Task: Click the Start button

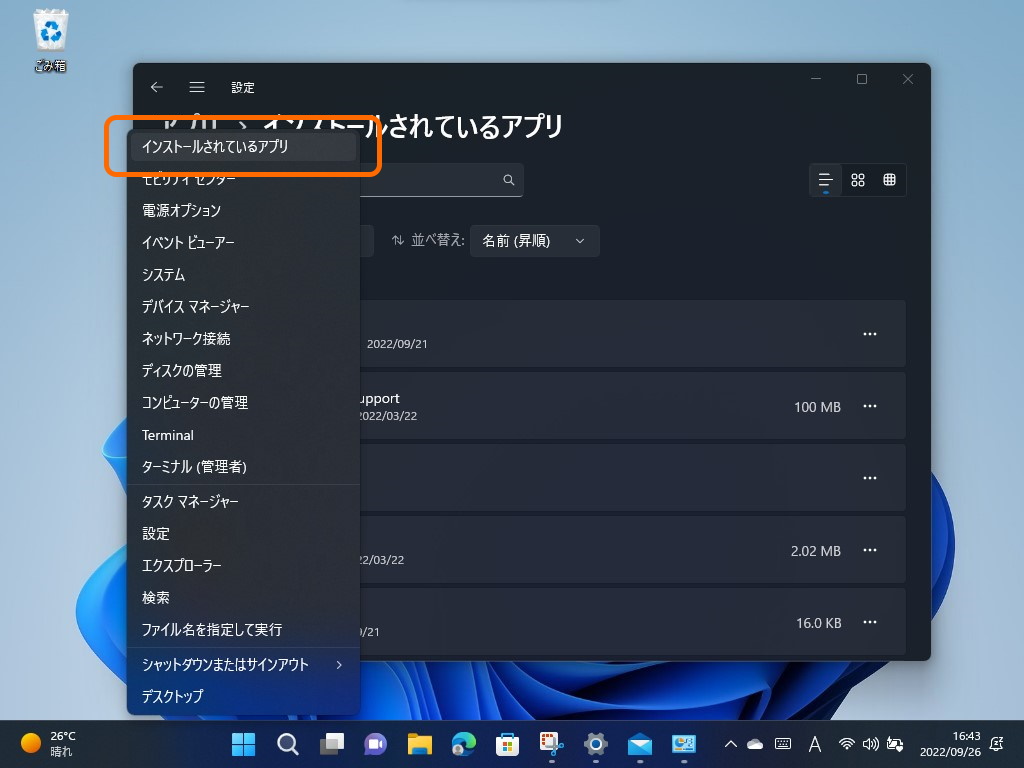Action: pos(243,744)
